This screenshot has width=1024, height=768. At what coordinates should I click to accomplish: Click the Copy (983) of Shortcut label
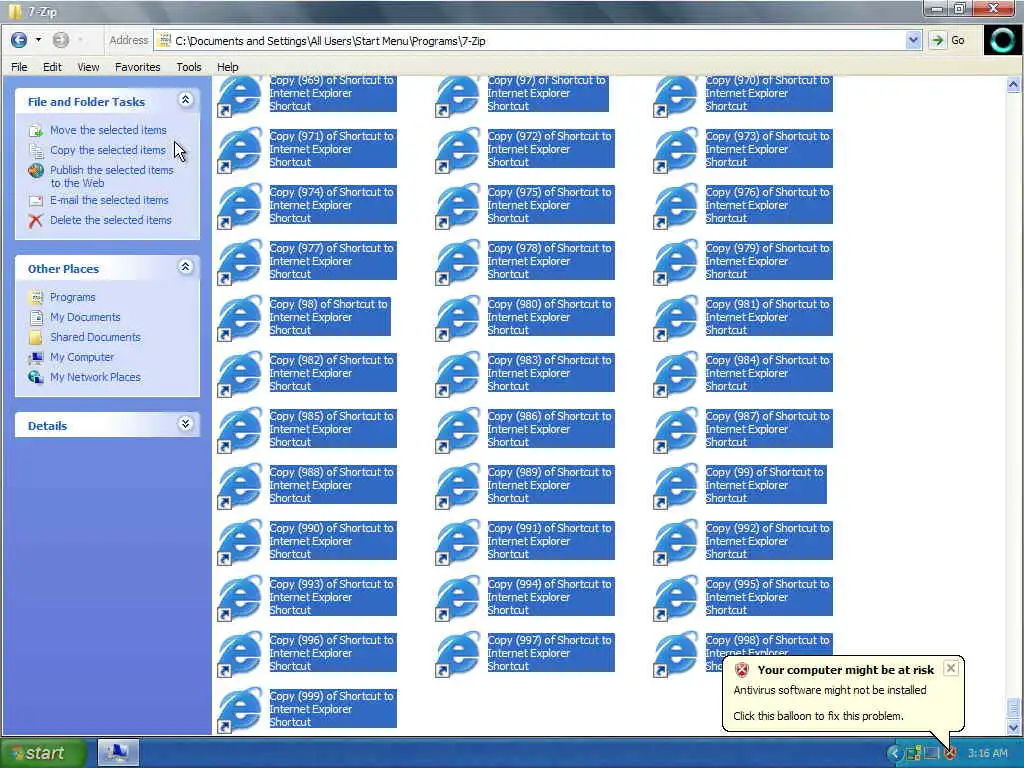(551, 373)
